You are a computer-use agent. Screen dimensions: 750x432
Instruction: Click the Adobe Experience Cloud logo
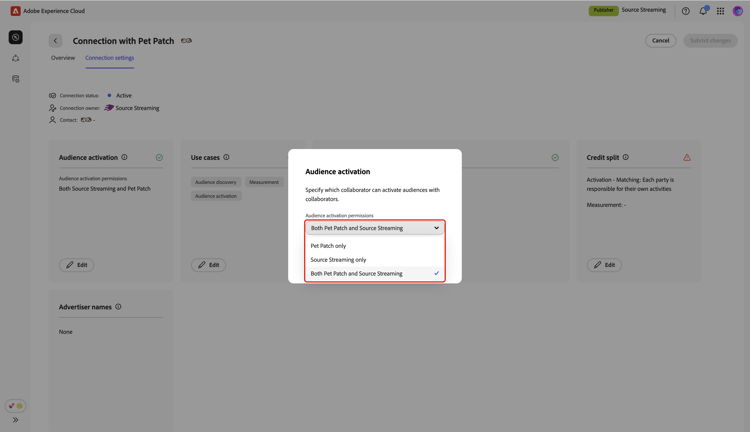tap(15, 11)
